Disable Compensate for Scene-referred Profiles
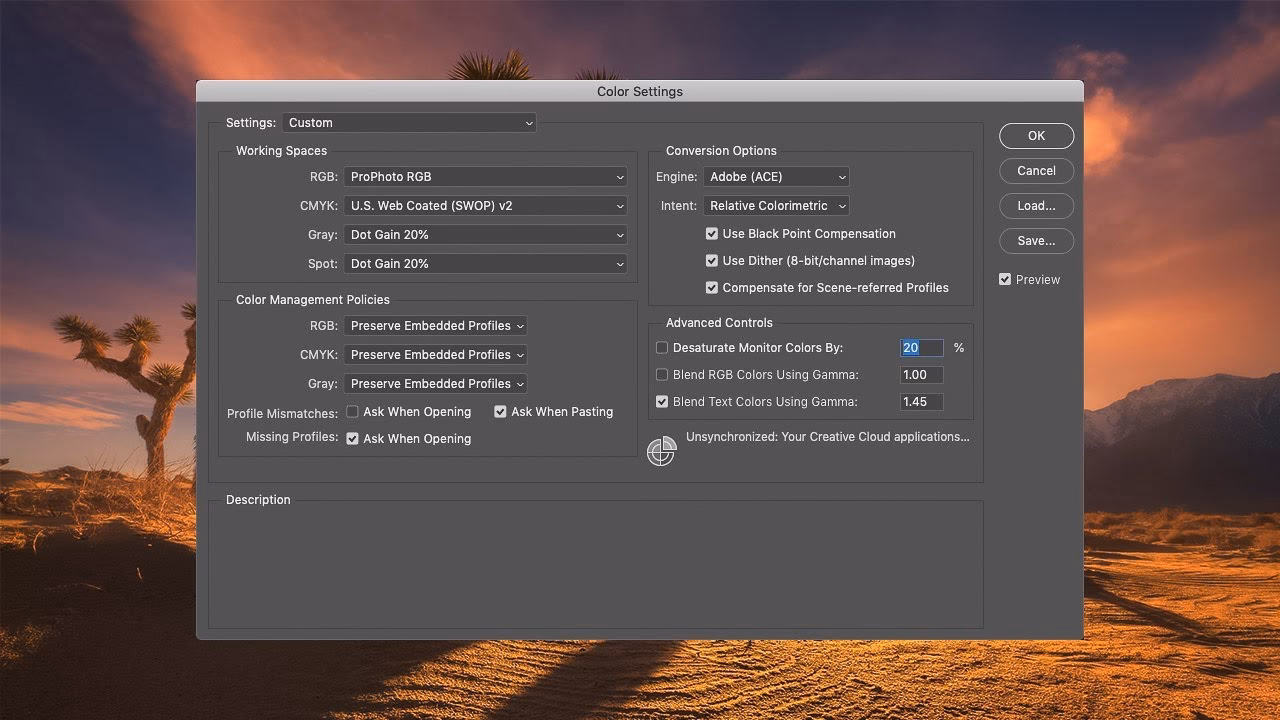This screenshot has width=1280, height=720. point(712,287)
